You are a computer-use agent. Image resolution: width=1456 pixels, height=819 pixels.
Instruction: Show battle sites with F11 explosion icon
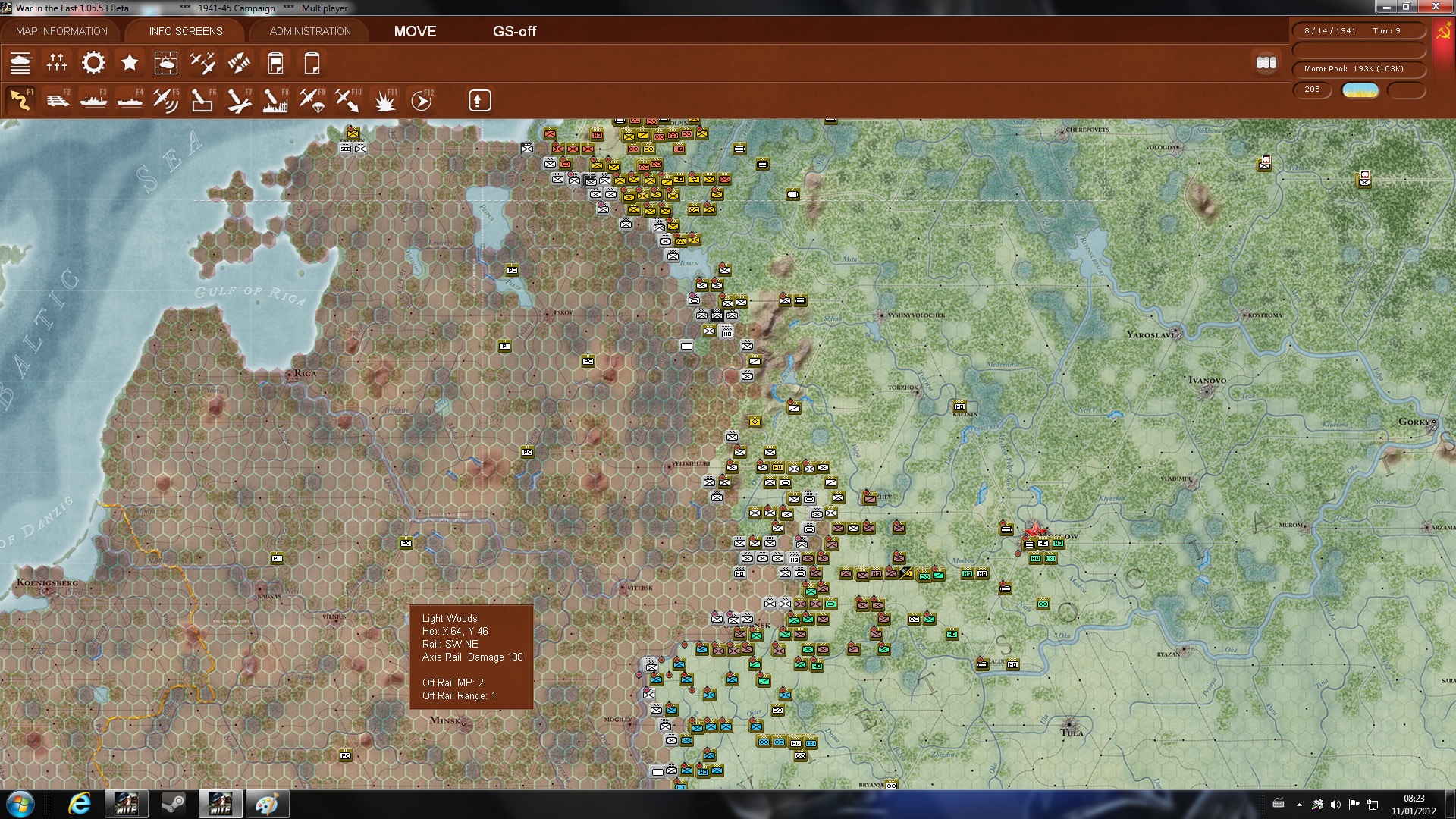click(384, 100)
